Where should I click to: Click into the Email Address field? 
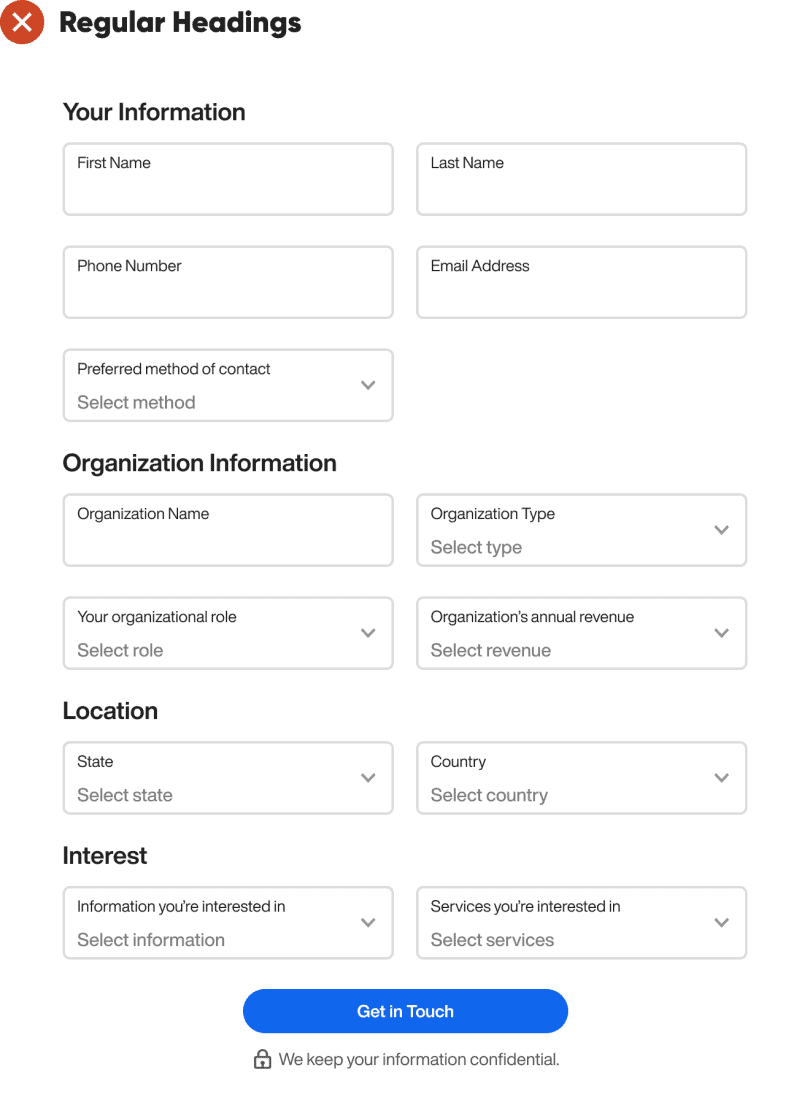click(581, 282)
